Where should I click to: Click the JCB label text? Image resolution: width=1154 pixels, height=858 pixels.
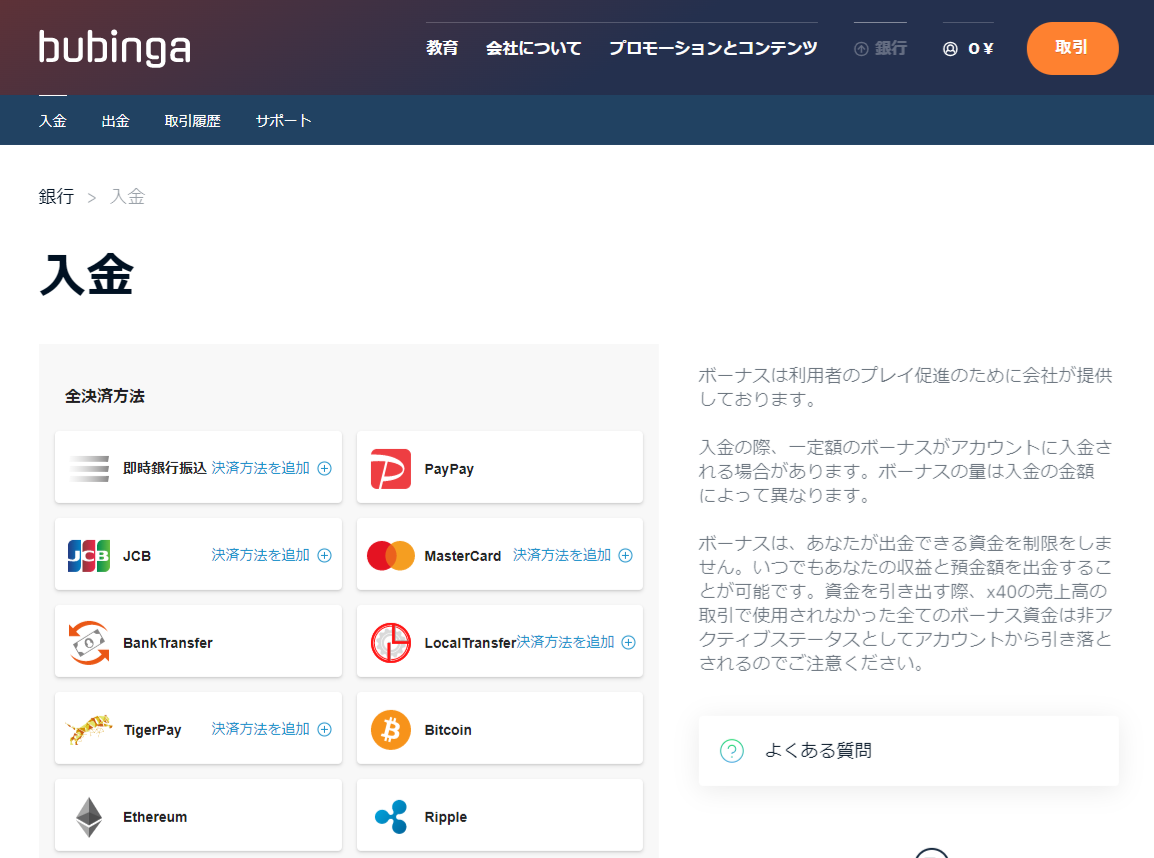pos(137,556)
